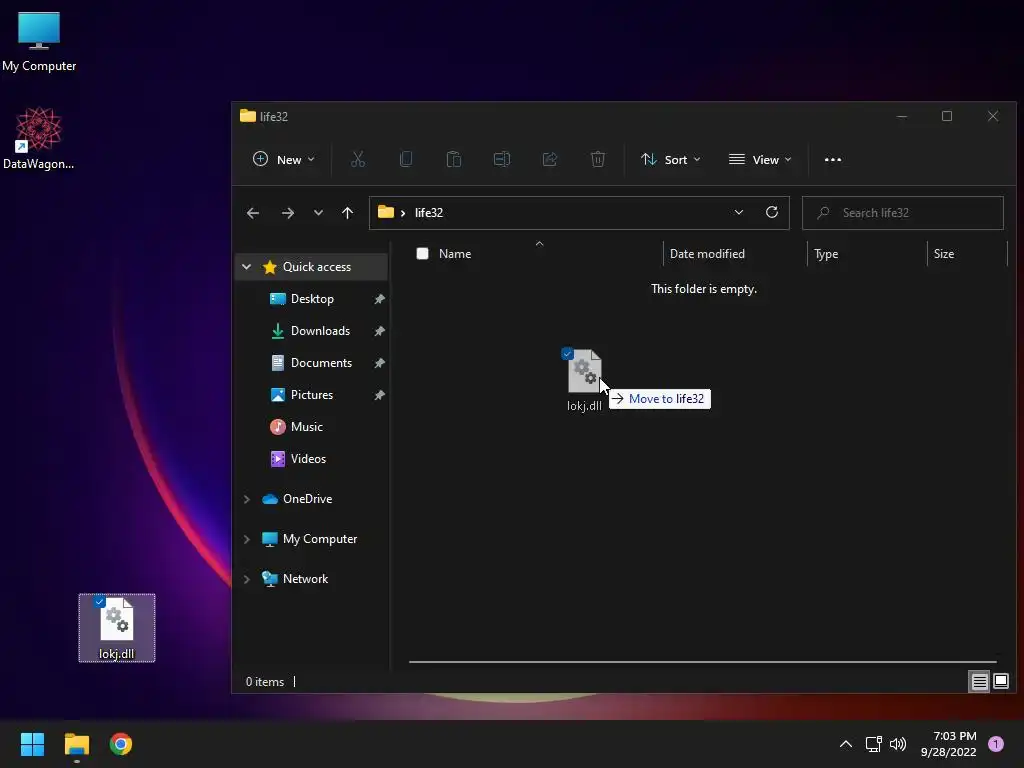Open recent locations dropdown chevron

pyautogui.click(x=318, y=213)
